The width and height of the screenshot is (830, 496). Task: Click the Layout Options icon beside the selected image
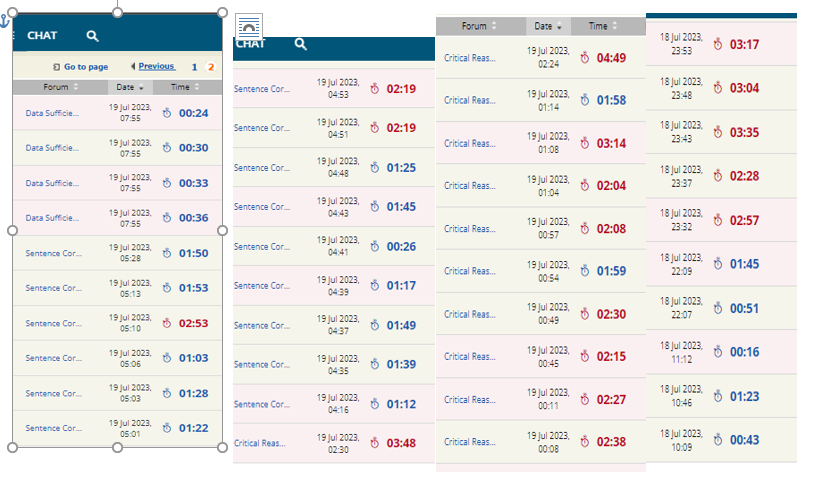(250, 27)
